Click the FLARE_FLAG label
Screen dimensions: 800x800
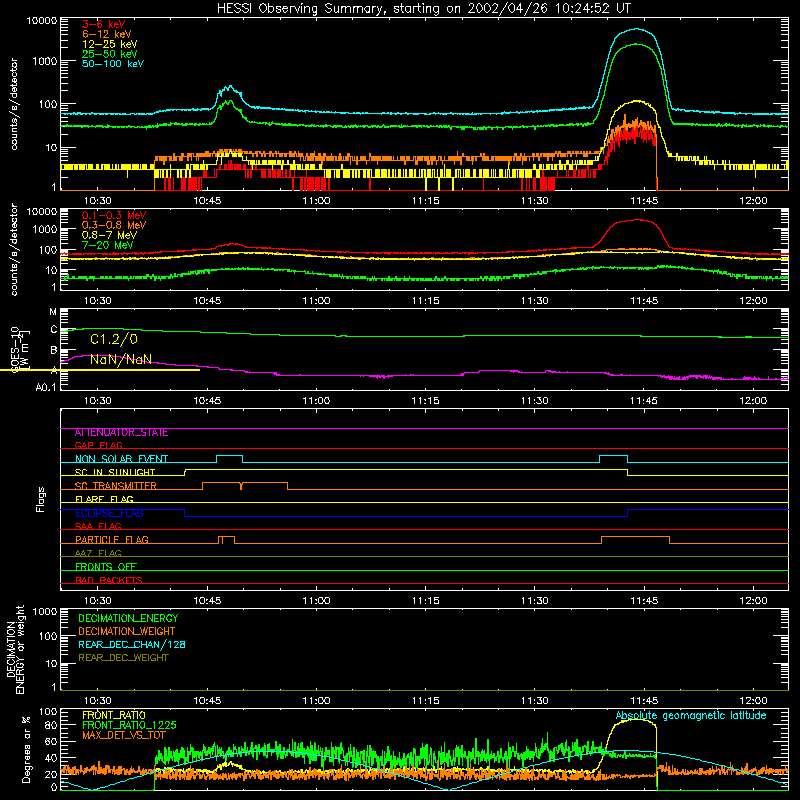click(x=104, y=499)
